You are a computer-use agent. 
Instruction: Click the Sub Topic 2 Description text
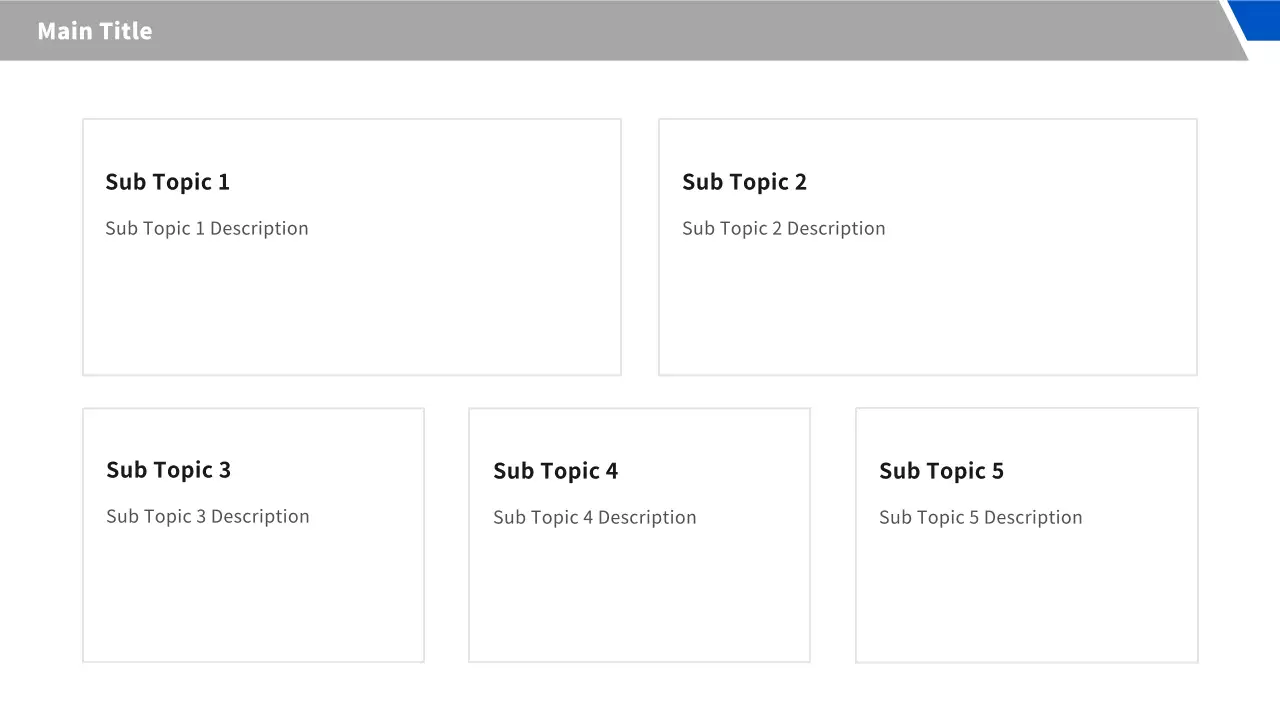coord(783,229)
